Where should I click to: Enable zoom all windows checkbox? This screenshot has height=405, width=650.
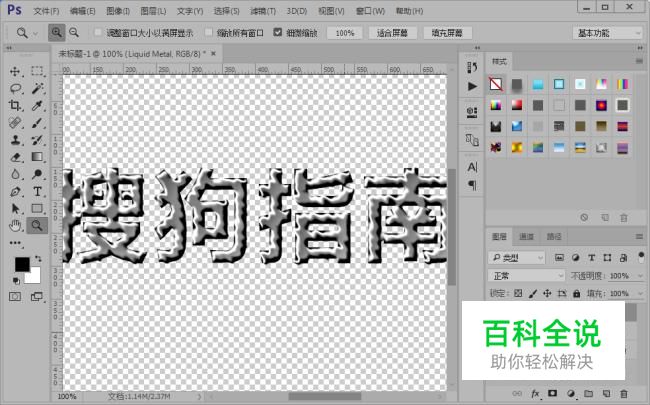(209, 32)
